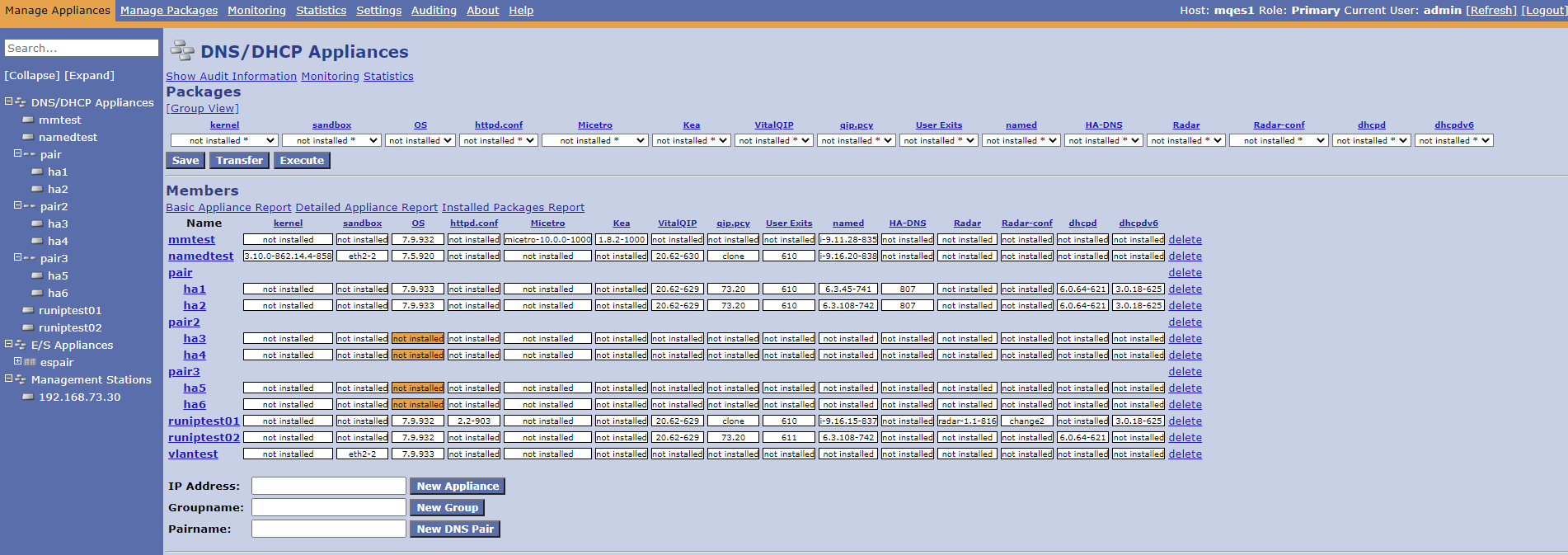Image resolution: width=1568 pixels, height=555 pixels.
Task: Open the kernel package dropdown
Action: click(x=223, y=140)
